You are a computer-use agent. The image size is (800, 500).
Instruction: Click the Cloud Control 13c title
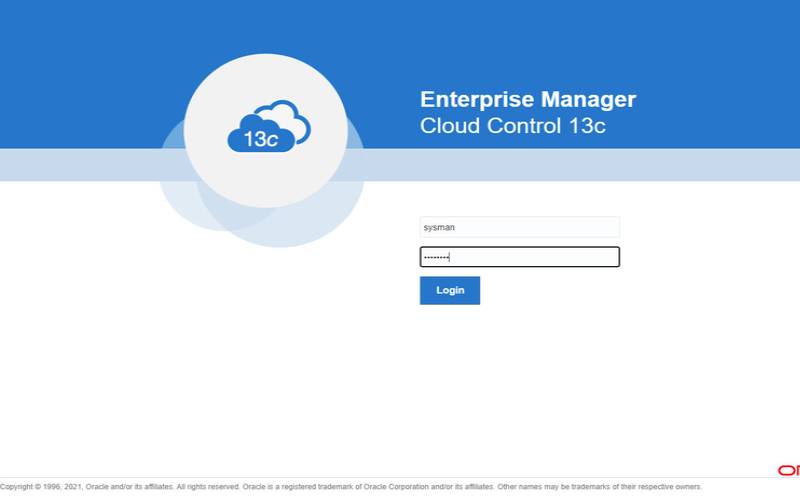pos(512,126)
